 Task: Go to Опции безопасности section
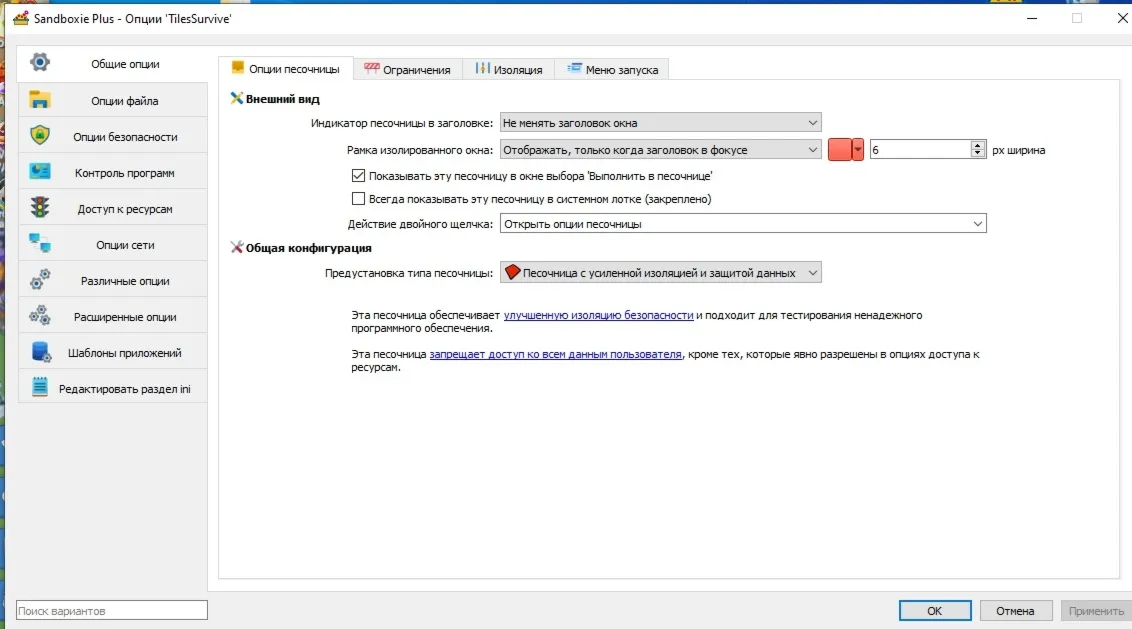coord(113,136)
